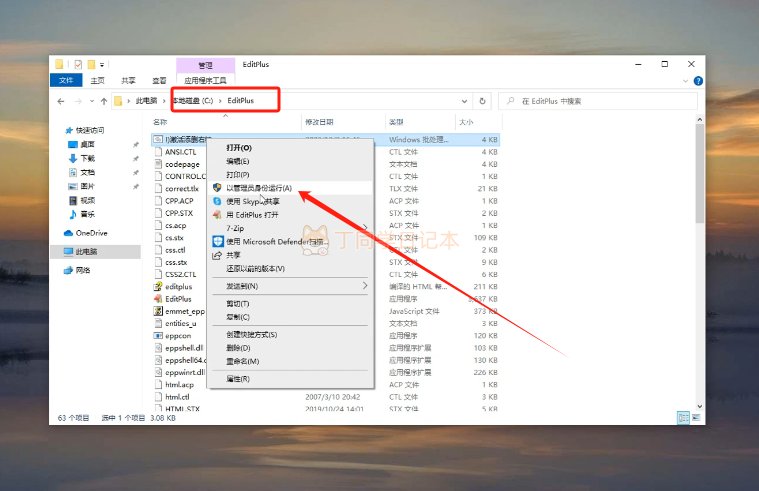Click the New Folder icon in title bar

[91, 64]
